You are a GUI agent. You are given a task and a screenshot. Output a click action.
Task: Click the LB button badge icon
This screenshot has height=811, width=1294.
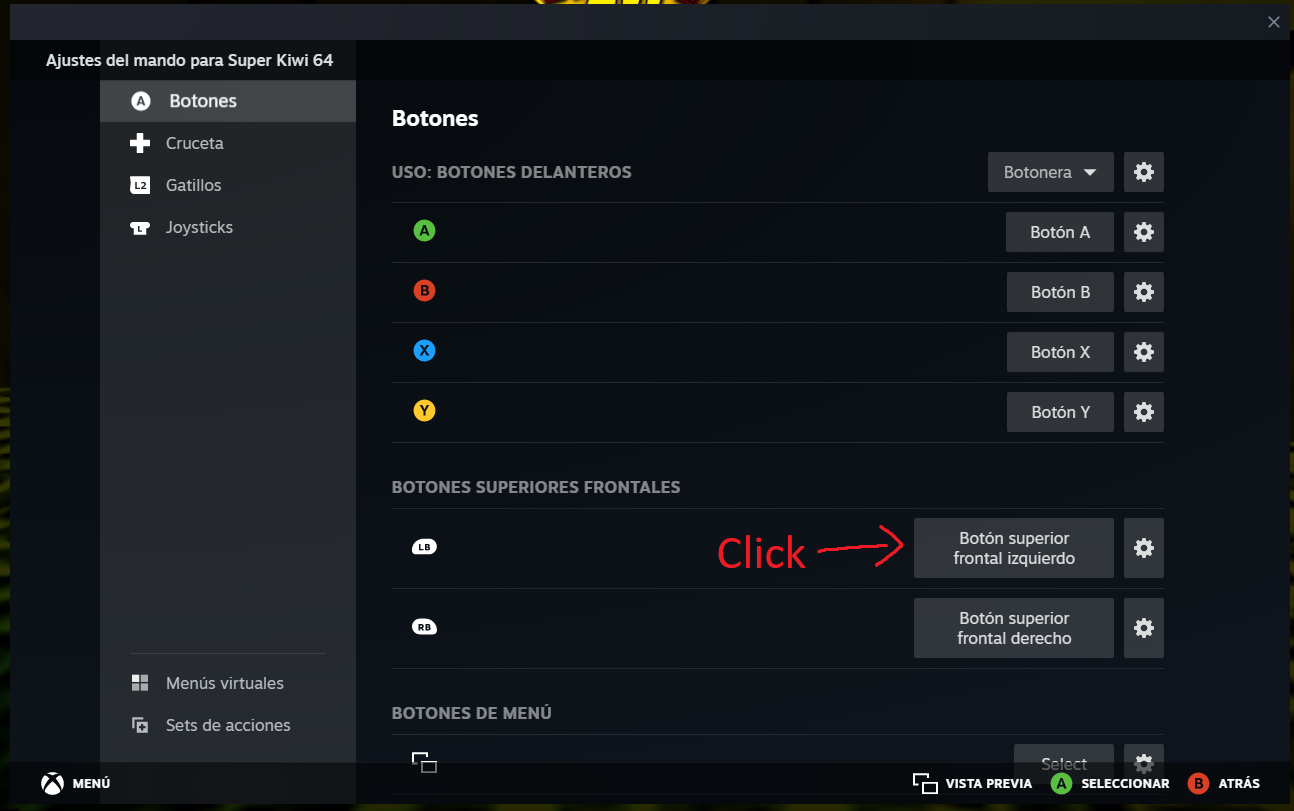[424, 547]
